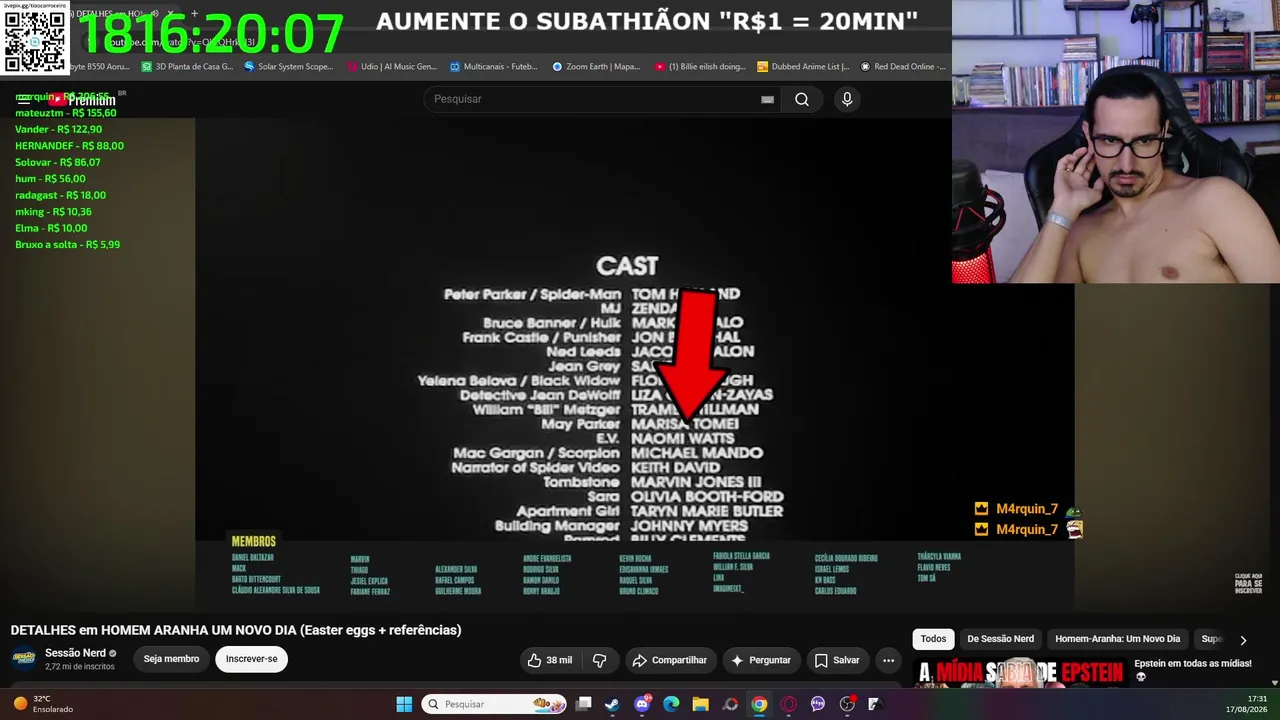The image size is (1280, 720).
Task: Open more actions three-dot menu
Action: click(888, 660)
